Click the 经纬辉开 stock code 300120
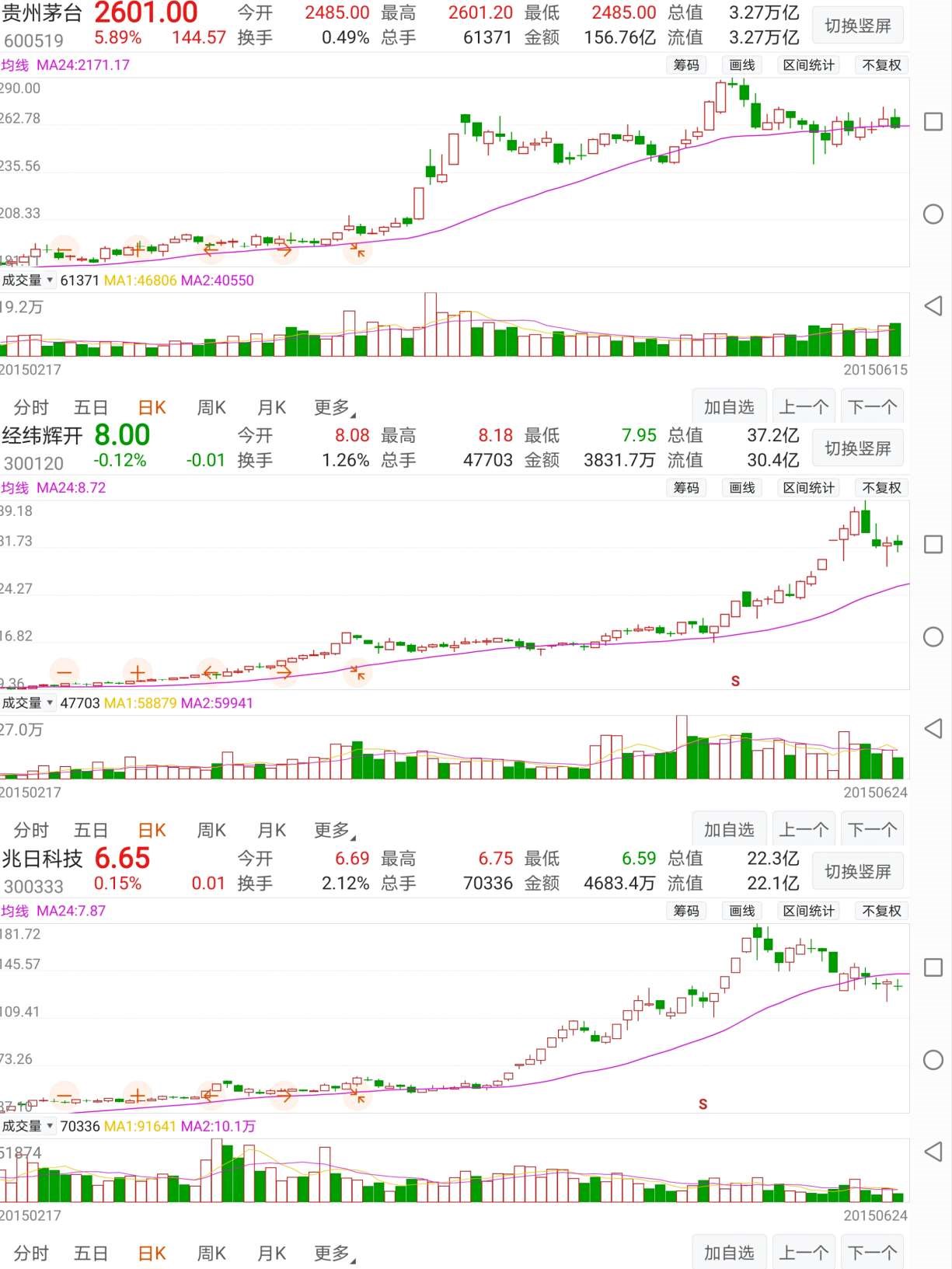The height and width of the screenshot is (1269, 952). click(33, 463)
